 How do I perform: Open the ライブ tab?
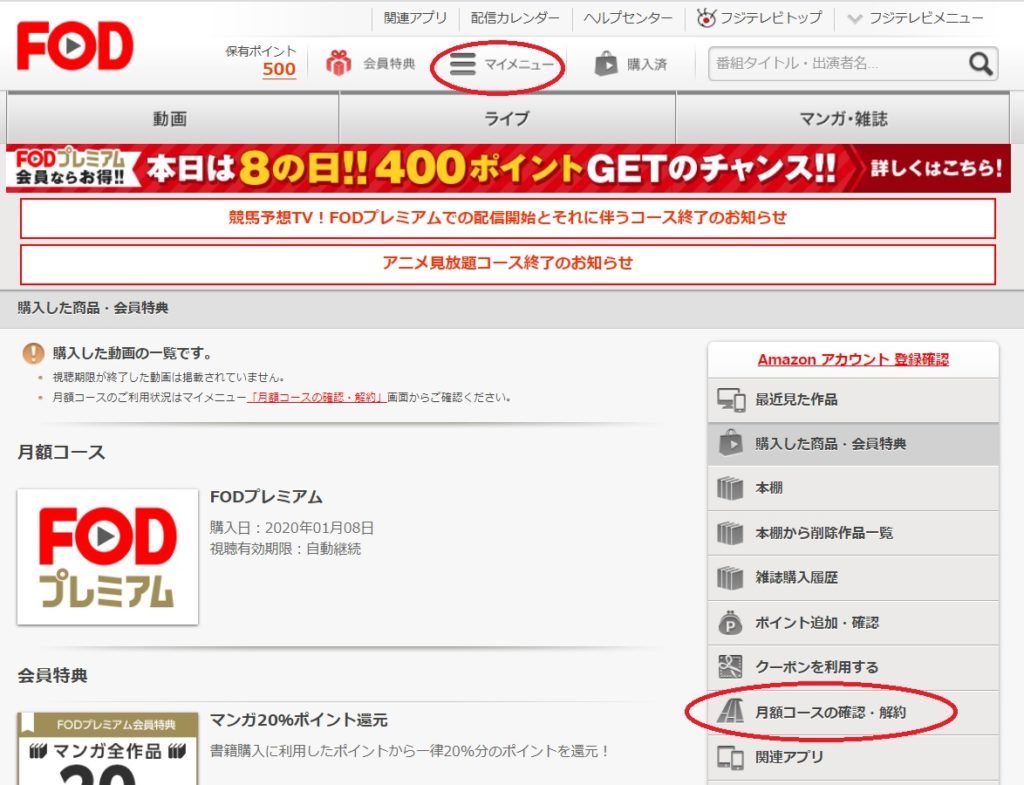click(507, 118)
